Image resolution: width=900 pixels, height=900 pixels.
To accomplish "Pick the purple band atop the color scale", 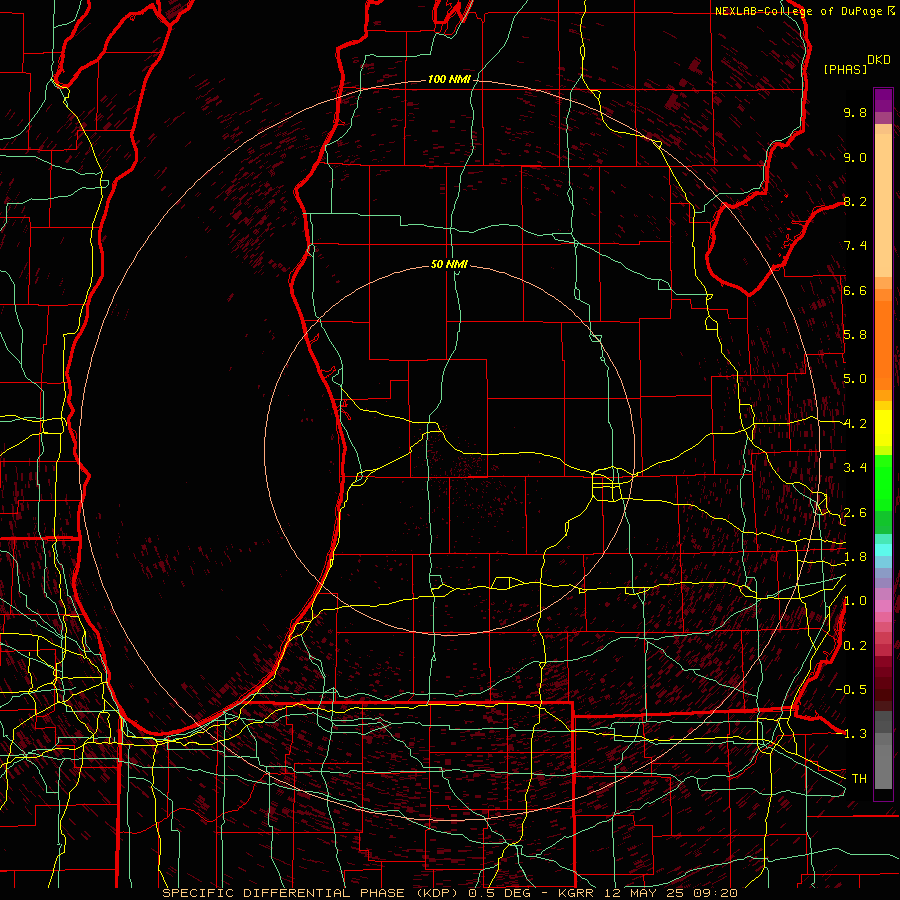I will (x=883, y=100).
